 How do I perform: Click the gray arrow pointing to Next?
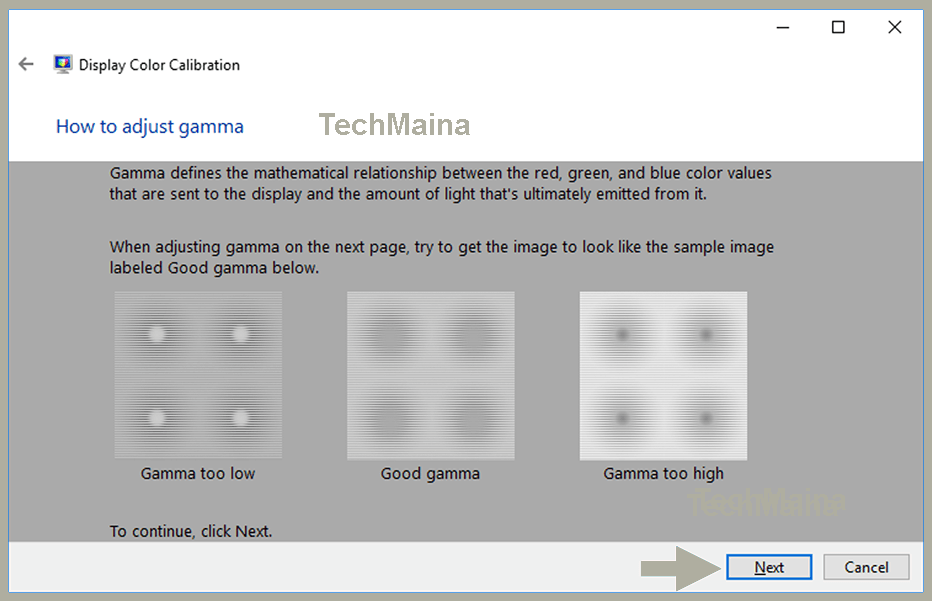click(678, 567)
